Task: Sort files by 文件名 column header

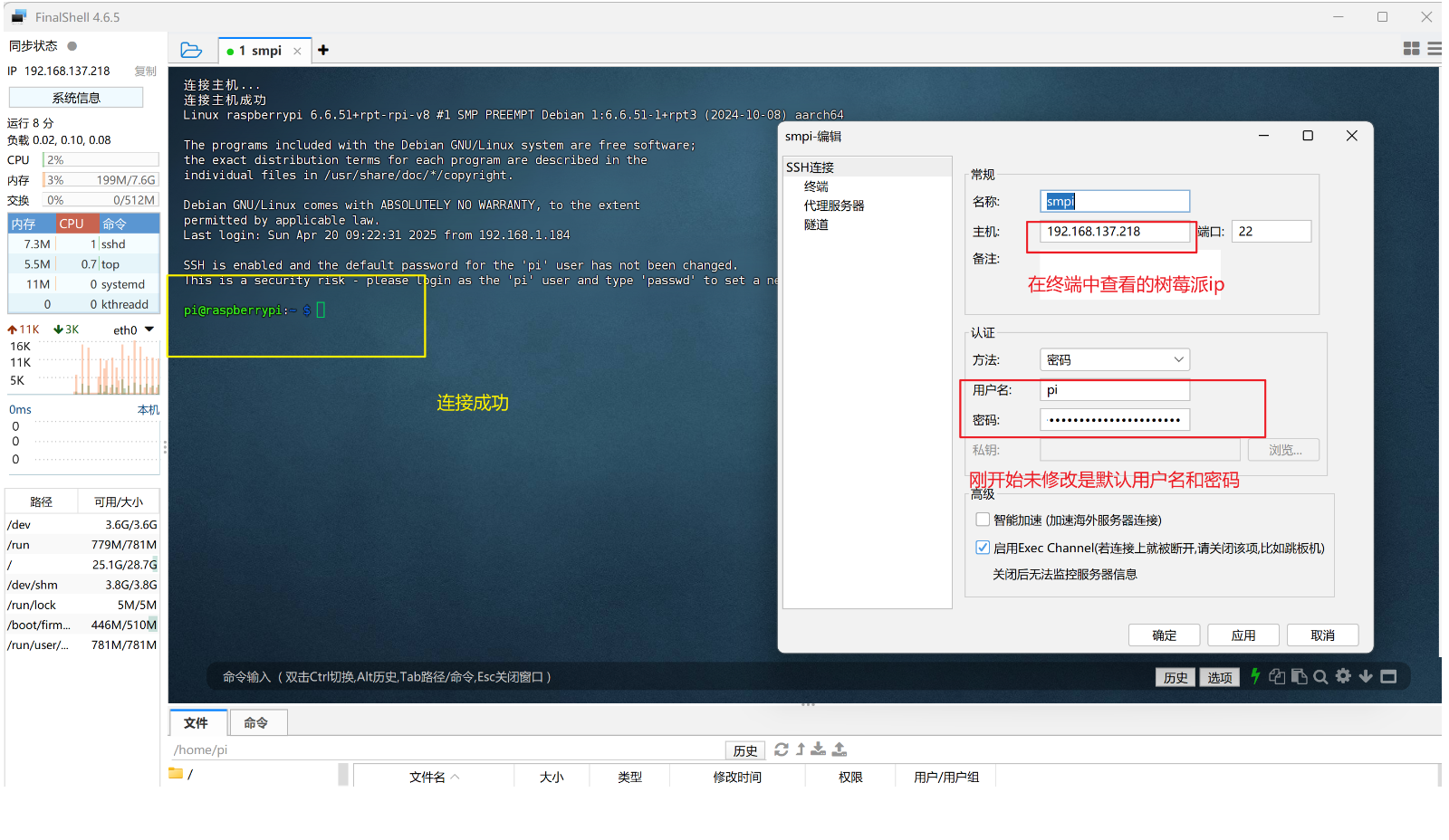Action: (x=434, y=777)
